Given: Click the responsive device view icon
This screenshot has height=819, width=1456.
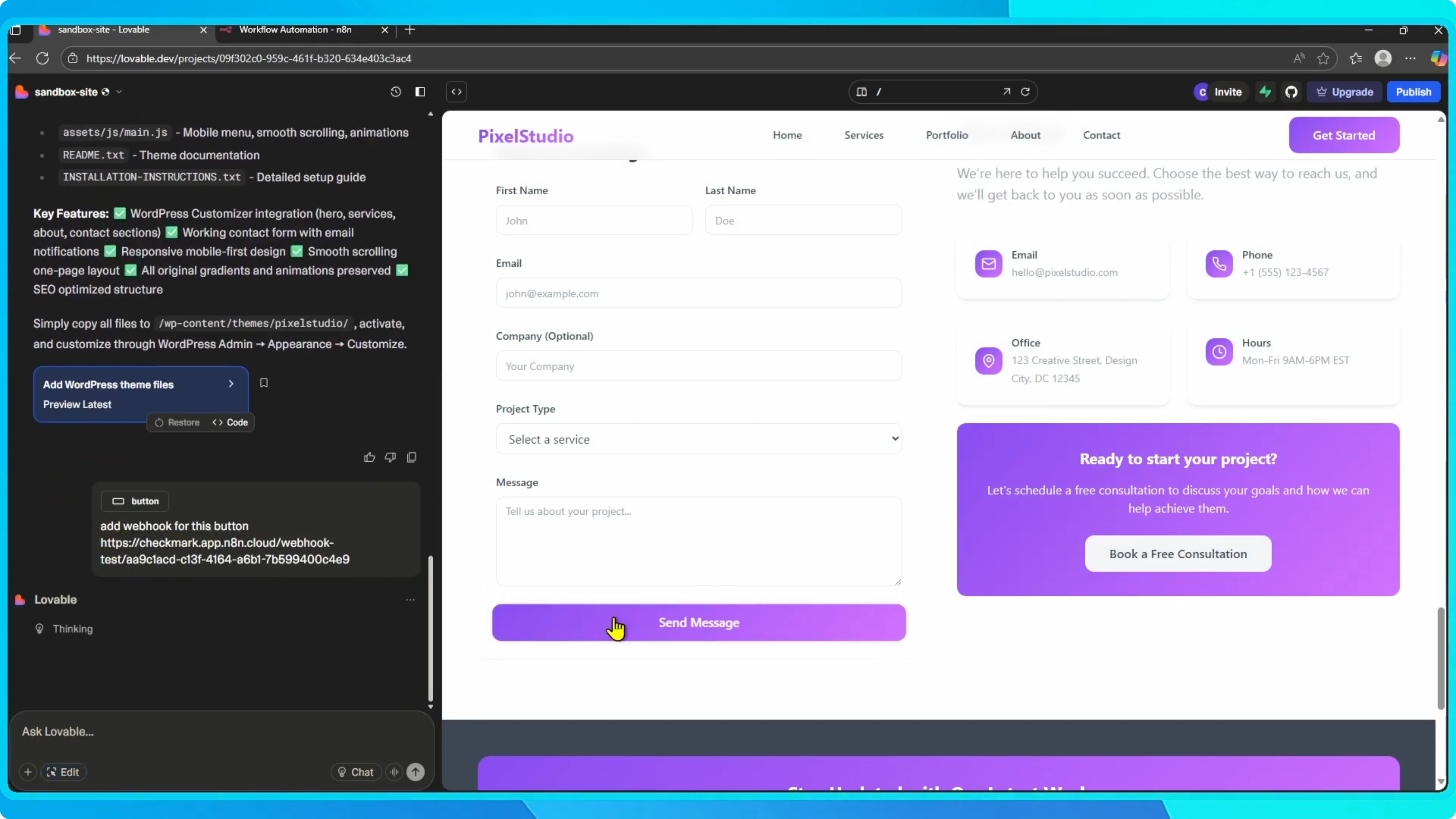Looking at the screenshot, I should coord(861,91).
